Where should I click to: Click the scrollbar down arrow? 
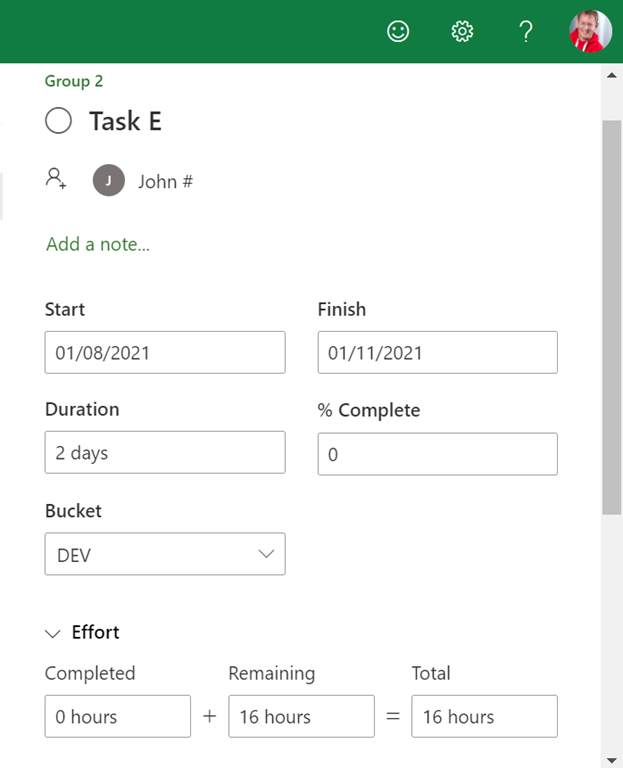[611, 759]
